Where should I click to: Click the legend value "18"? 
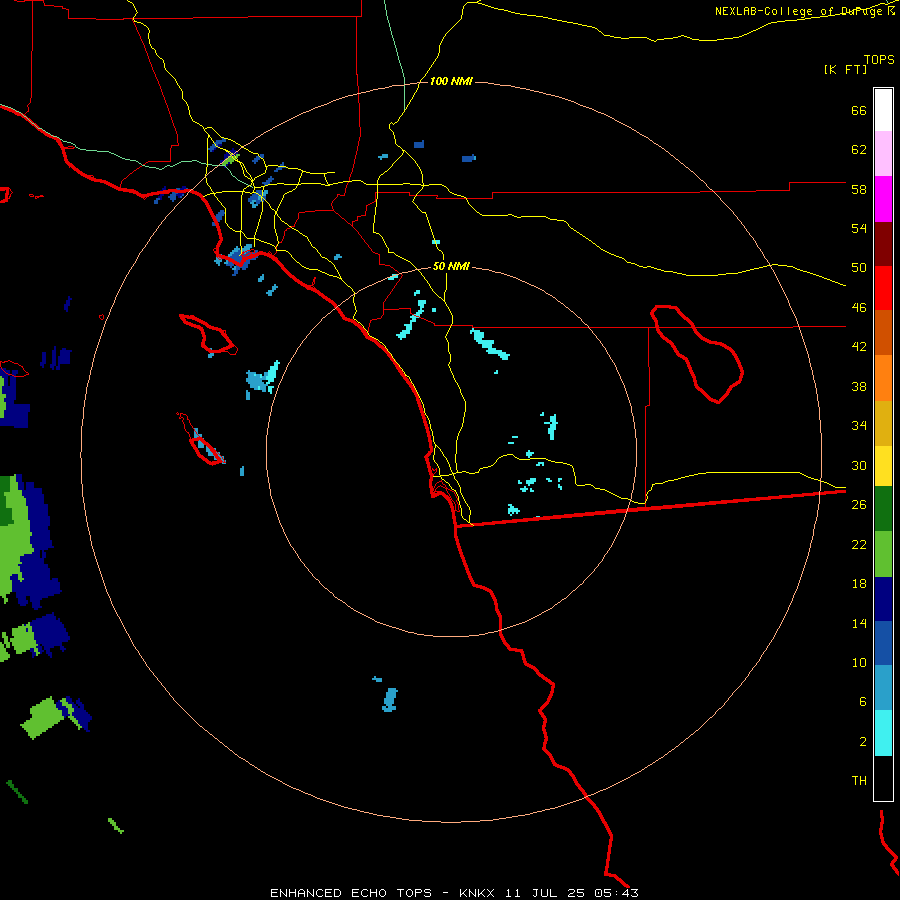tap(859, 584)
